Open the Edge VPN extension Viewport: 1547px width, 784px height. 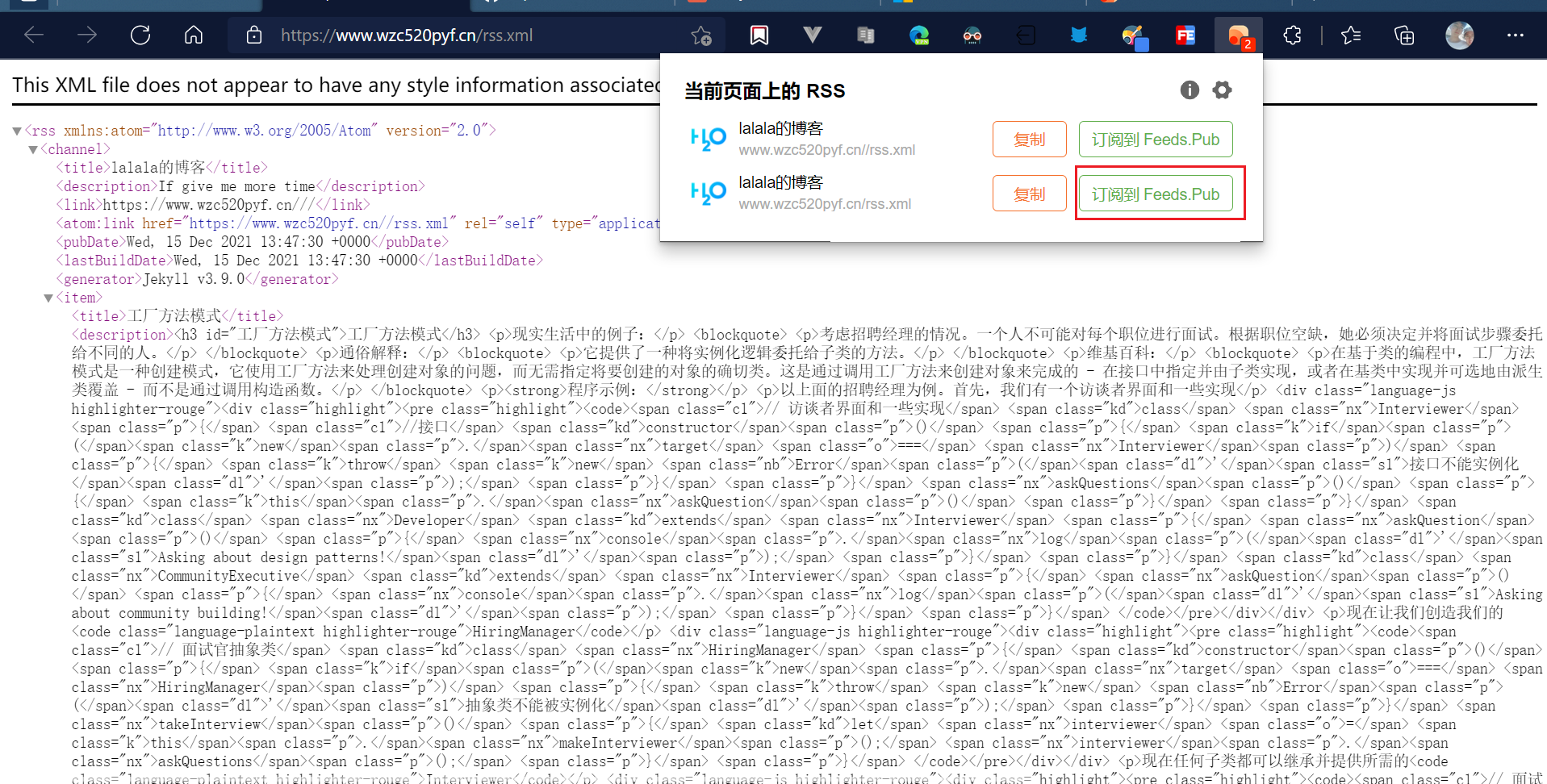pyautogui.click(x=919, y=35)
